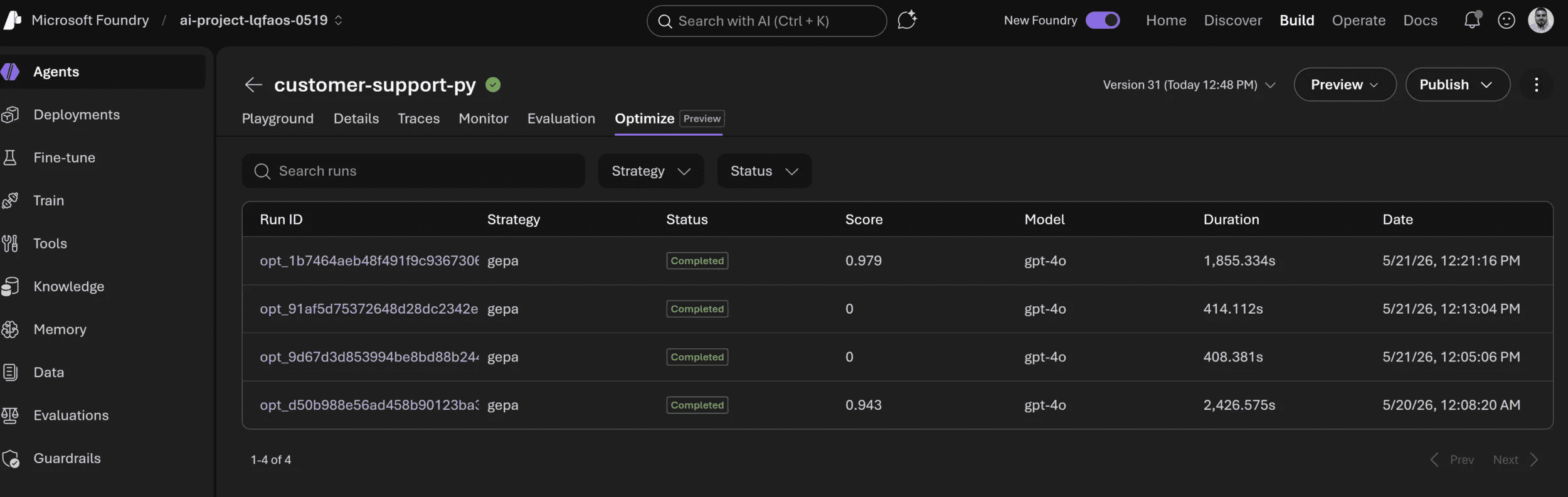Open Operate in top navigation

(1359, 20)
